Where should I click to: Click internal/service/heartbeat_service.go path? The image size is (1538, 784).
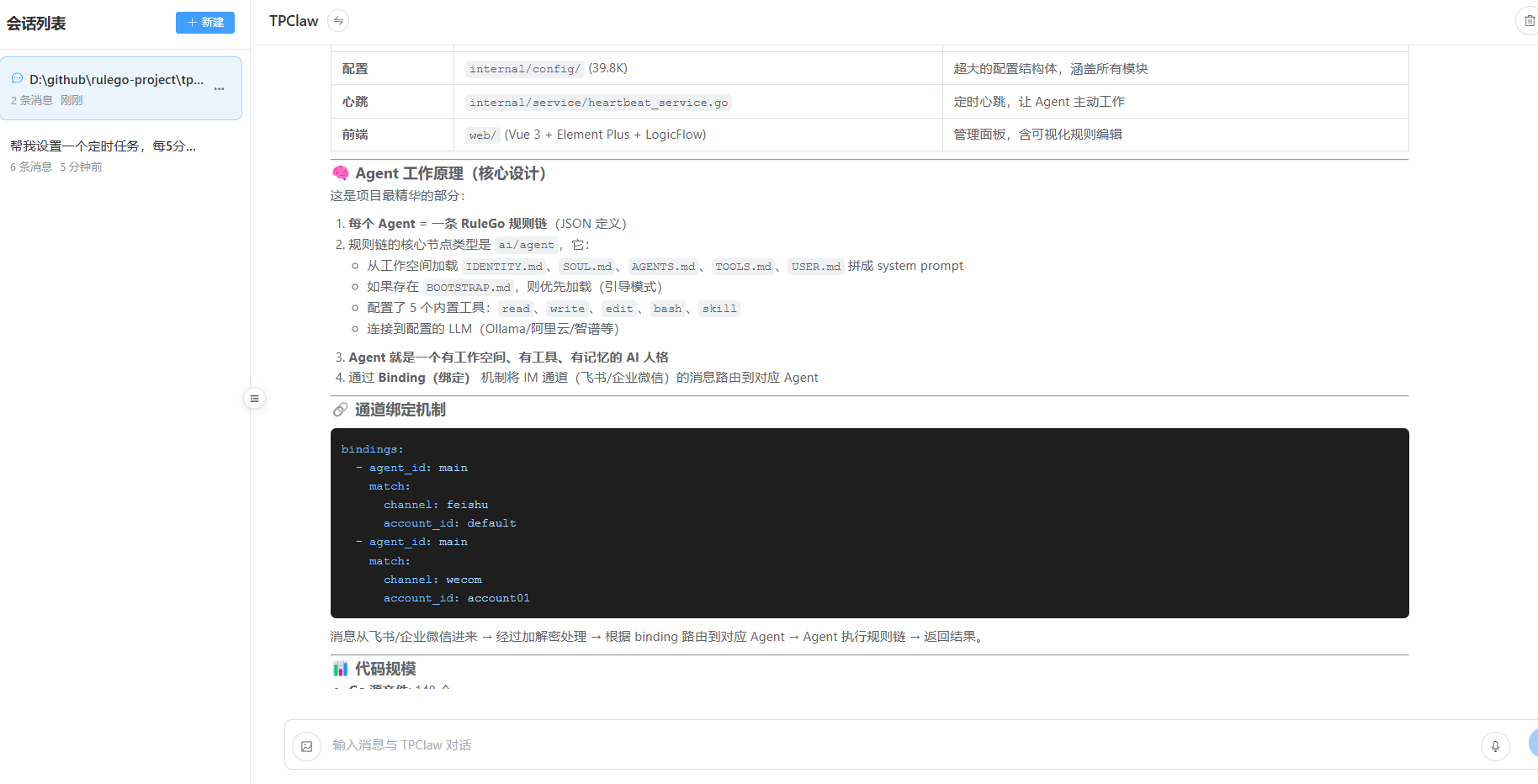598,103
